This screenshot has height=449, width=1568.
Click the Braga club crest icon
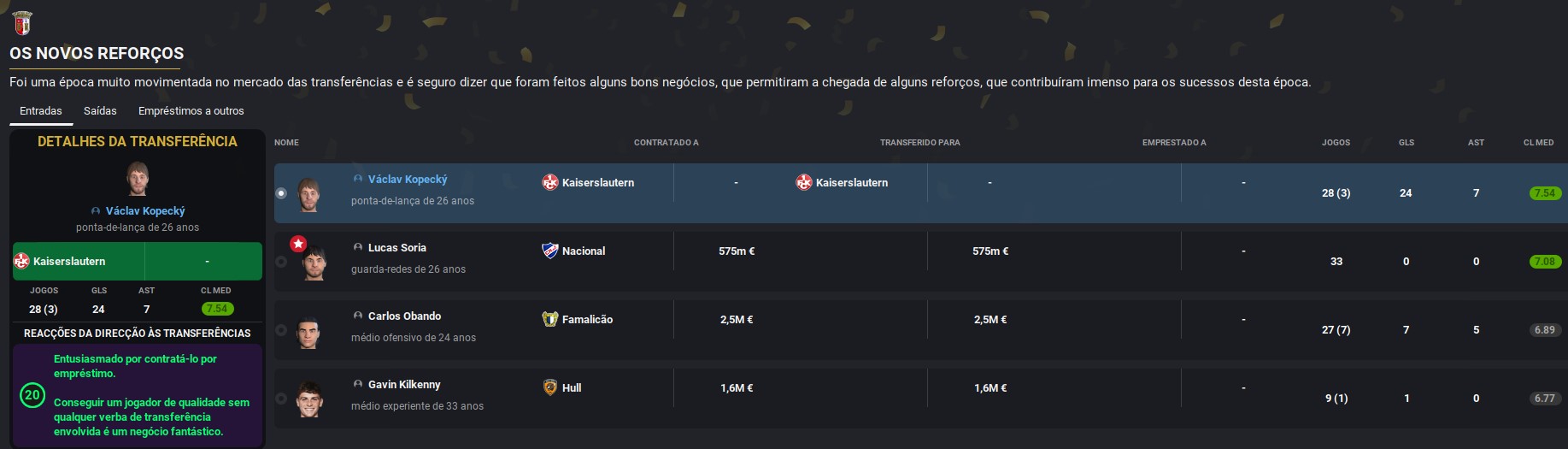22,23
